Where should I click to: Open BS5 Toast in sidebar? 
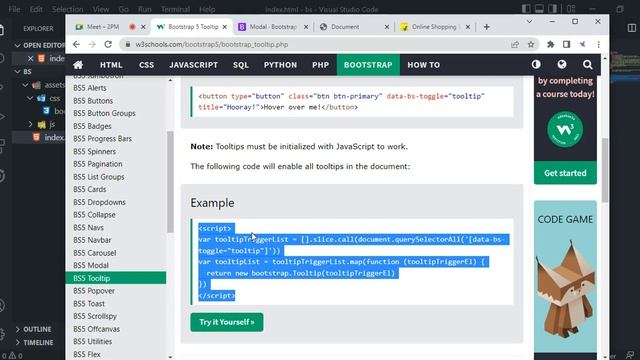coord(89,304)
